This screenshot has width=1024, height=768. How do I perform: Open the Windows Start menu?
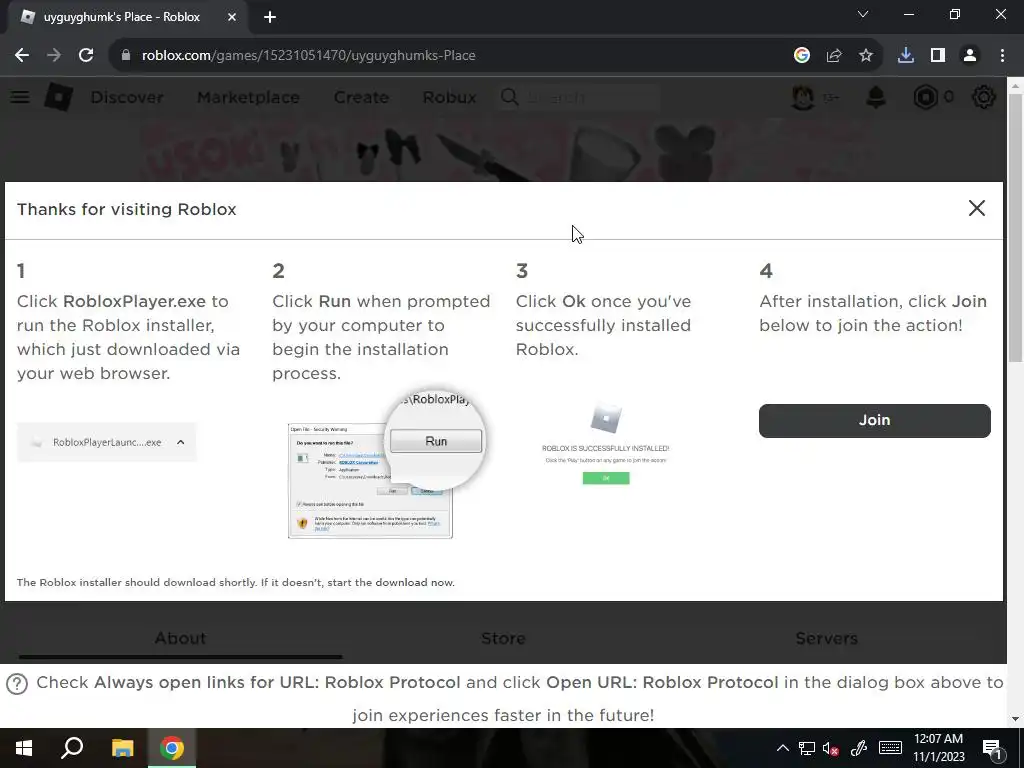click(24, 748)
